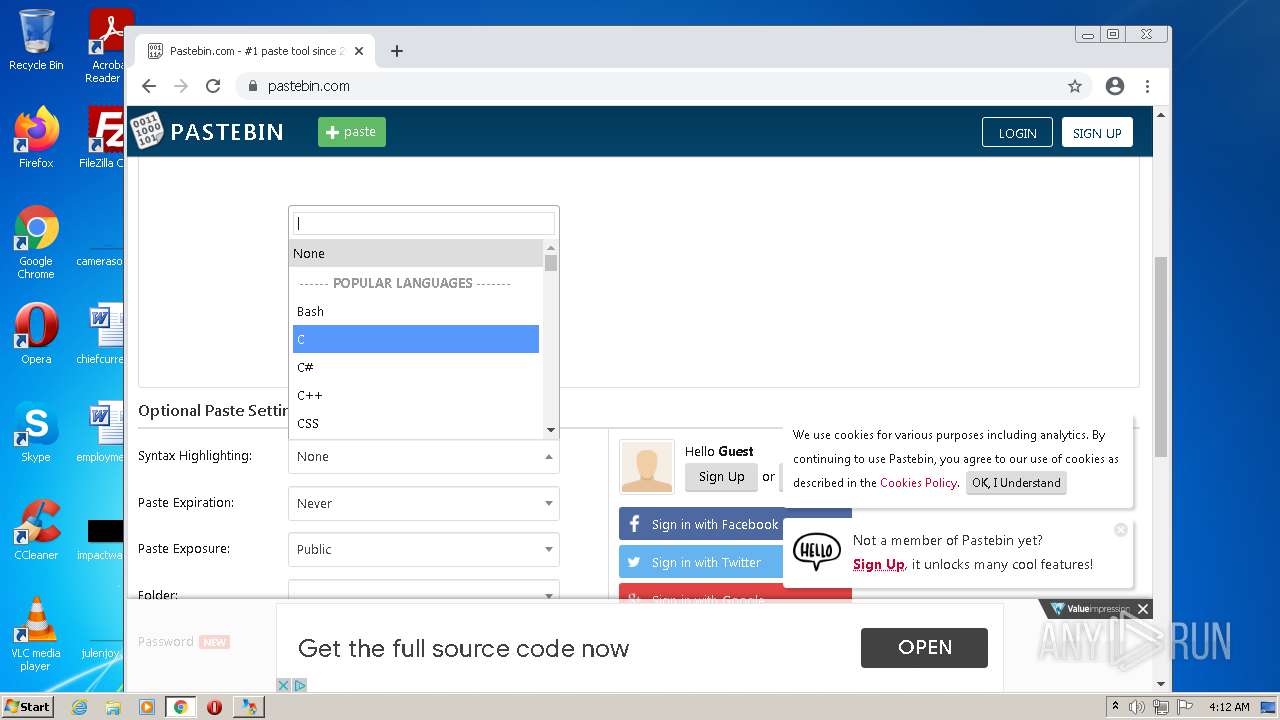This screenshot has width=1280, height=720.
Task: Type in the language search field
Action: (x=424, y=223)
